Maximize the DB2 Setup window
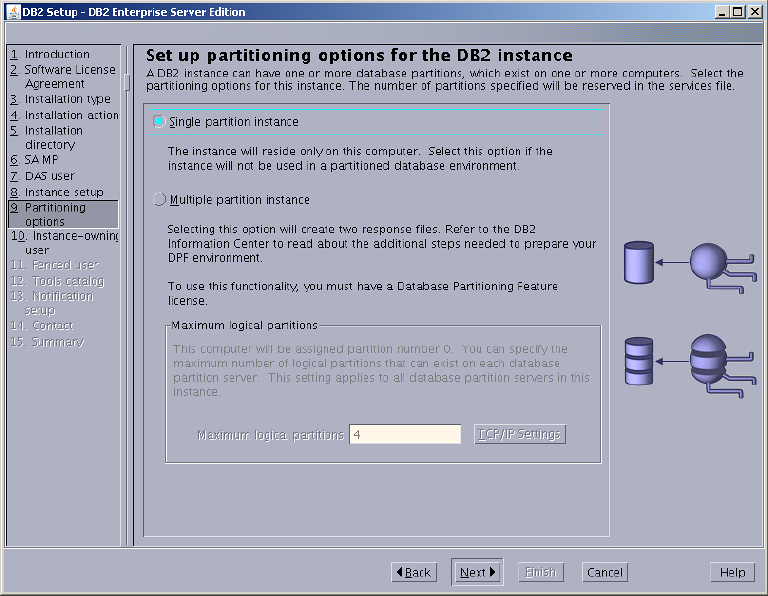 point(738,12)
